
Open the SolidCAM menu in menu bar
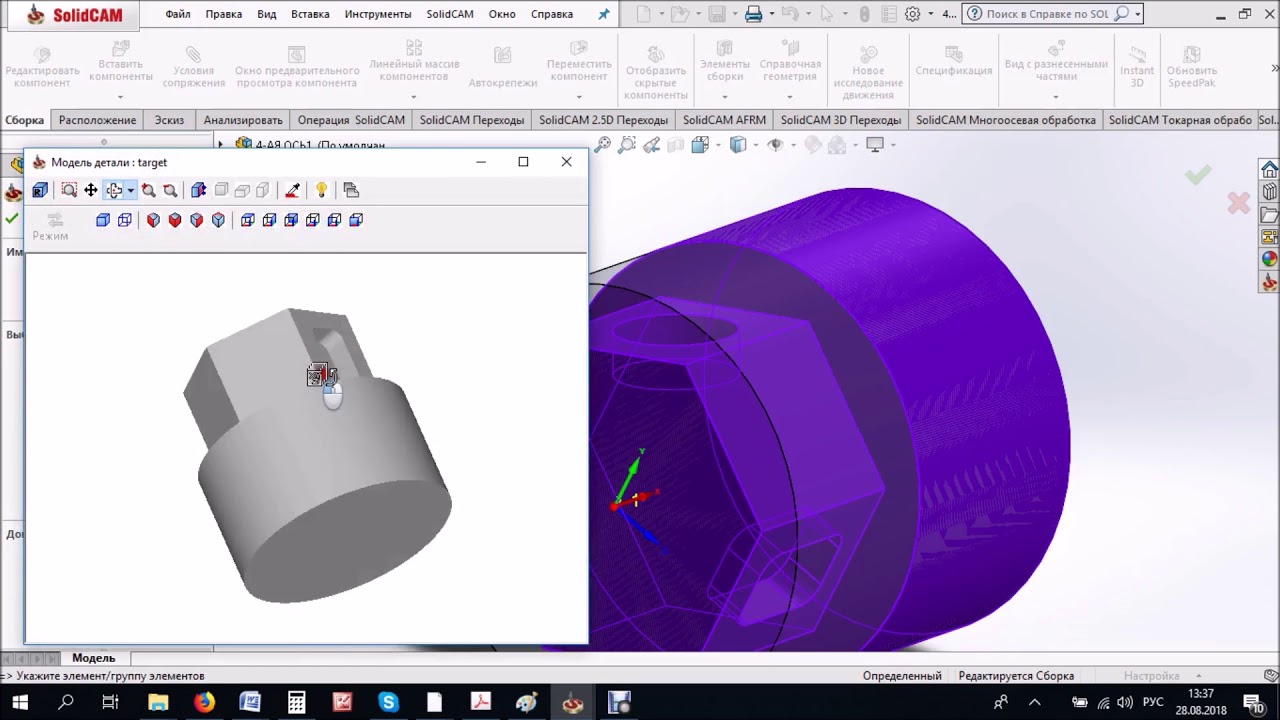450,14
